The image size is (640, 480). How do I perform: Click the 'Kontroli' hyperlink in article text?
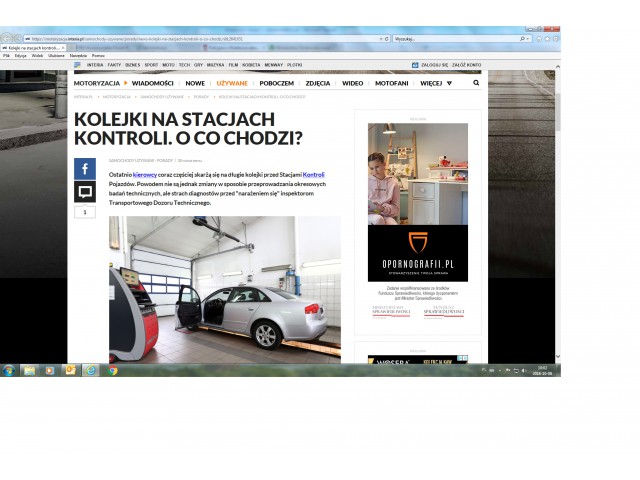pyautogui.click(x=313, y=175)
